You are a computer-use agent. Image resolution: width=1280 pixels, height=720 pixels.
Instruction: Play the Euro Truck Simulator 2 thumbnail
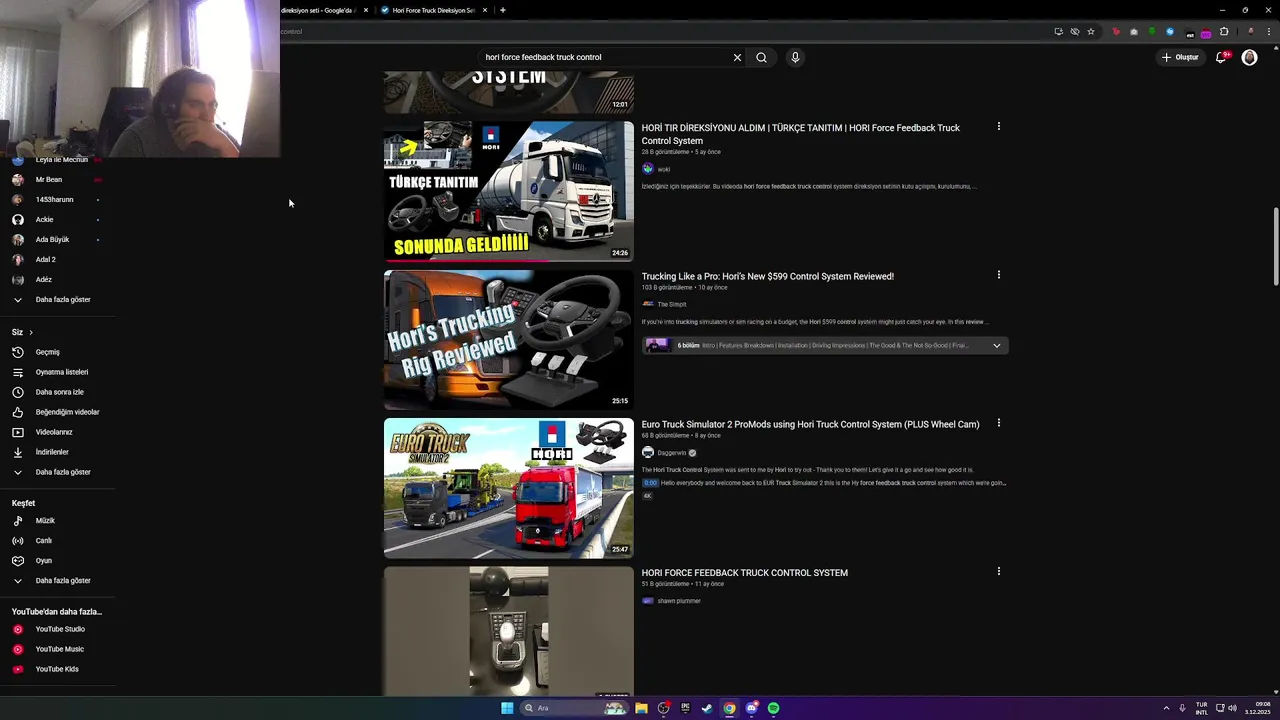tap(508, 488)
